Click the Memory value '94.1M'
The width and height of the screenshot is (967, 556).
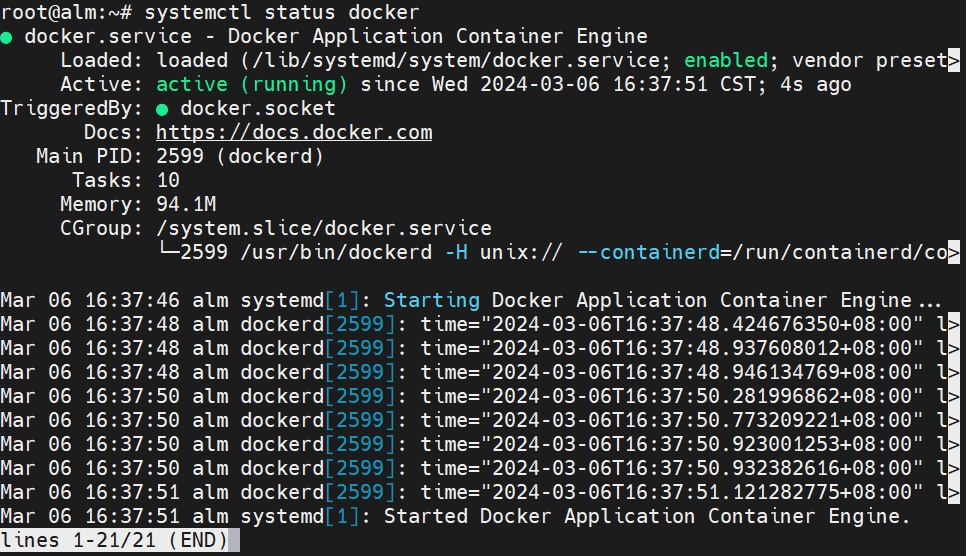186,205
